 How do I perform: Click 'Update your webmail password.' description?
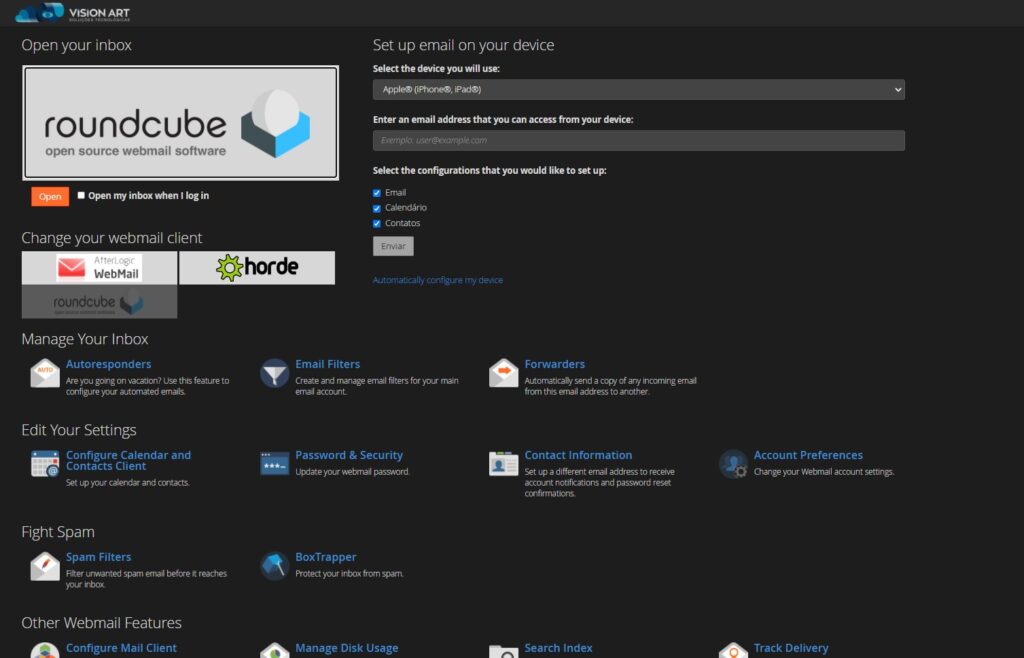point(353,471)
